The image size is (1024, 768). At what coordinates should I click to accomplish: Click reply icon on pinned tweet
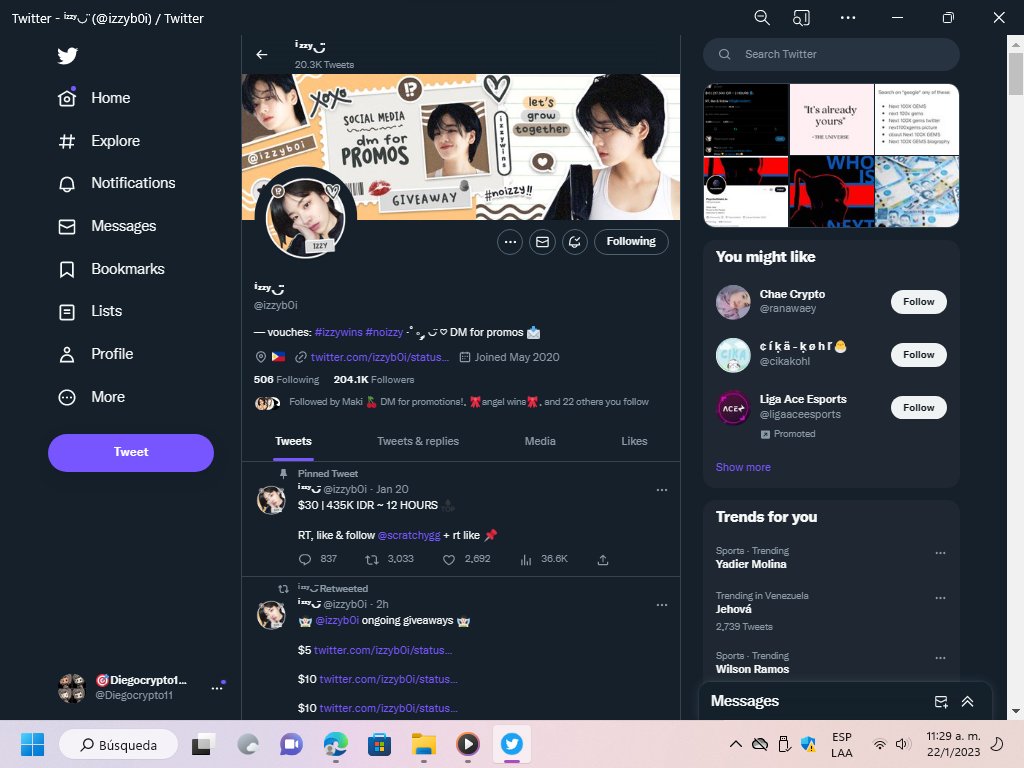(305, 560)
